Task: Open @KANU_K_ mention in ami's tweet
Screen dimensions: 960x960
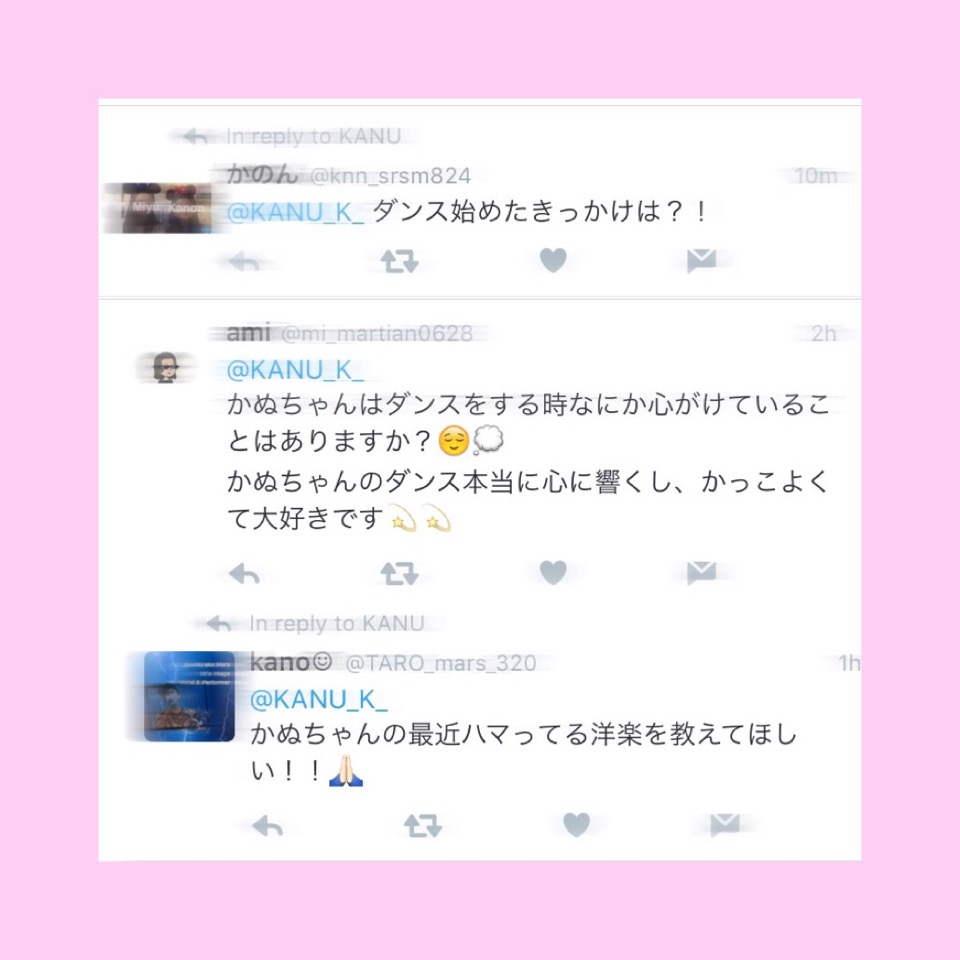Action: click(x=295, y=370)
